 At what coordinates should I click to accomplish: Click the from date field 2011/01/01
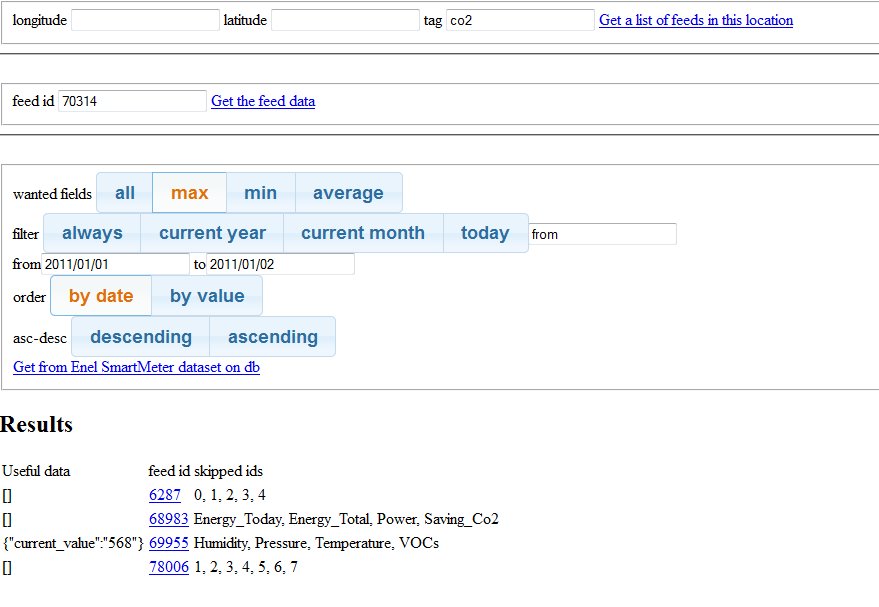[115, 264]
